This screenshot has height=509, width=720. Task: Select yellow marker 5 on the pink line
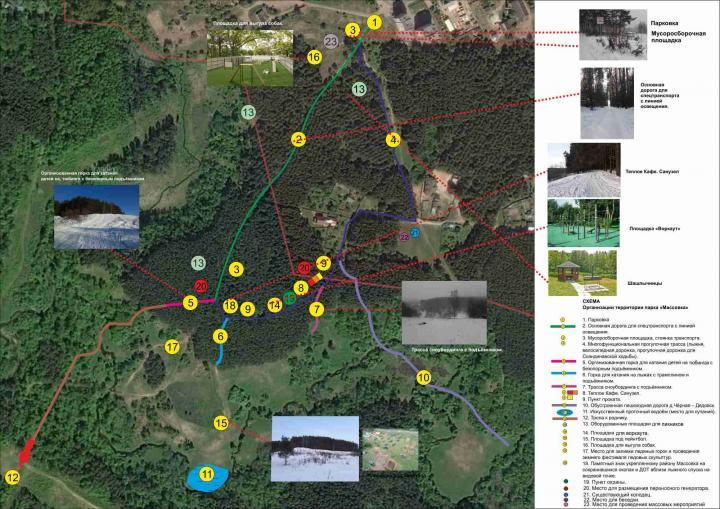tap(189, 303)
